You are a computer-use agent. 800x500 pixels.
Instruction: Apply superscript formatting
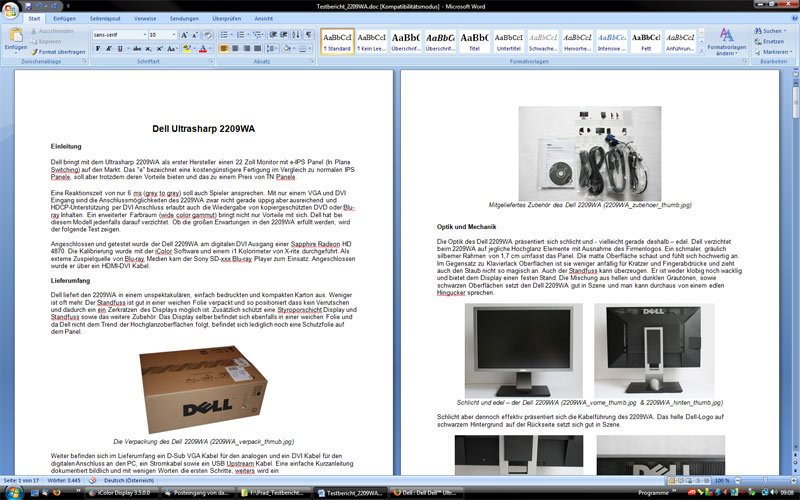tap(159, 48)
